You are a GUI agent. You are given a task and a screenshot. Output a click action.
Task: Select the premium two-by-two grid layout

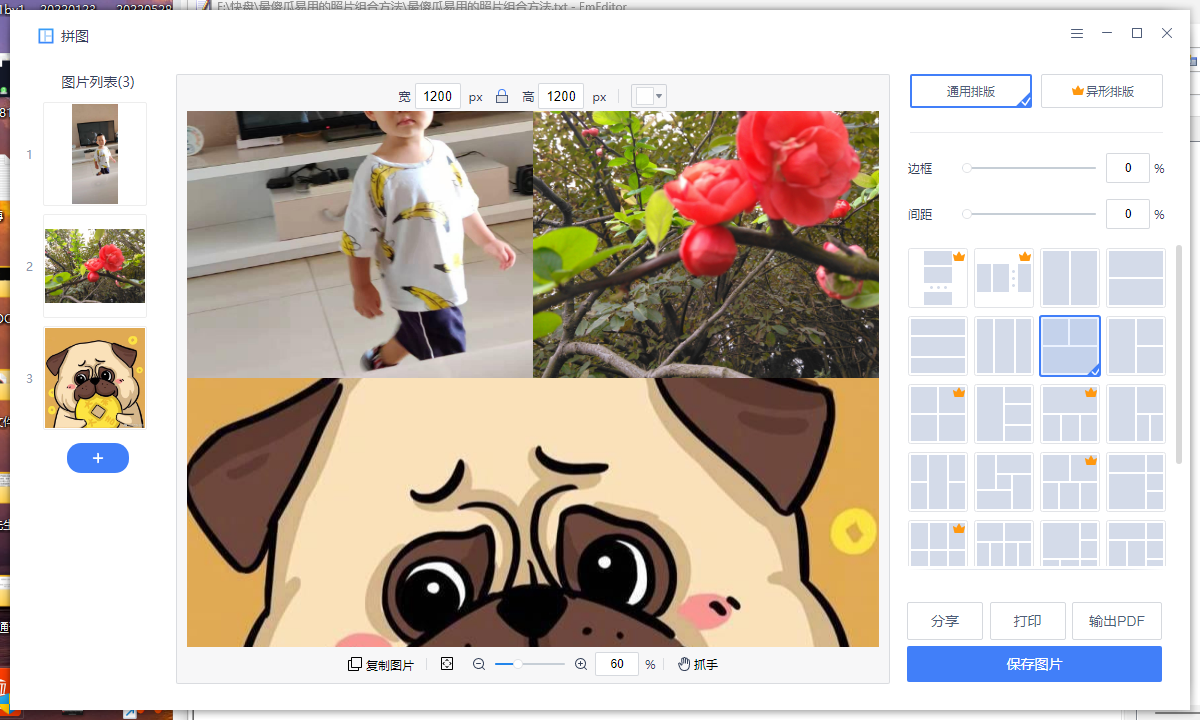(x=938, y=414)
